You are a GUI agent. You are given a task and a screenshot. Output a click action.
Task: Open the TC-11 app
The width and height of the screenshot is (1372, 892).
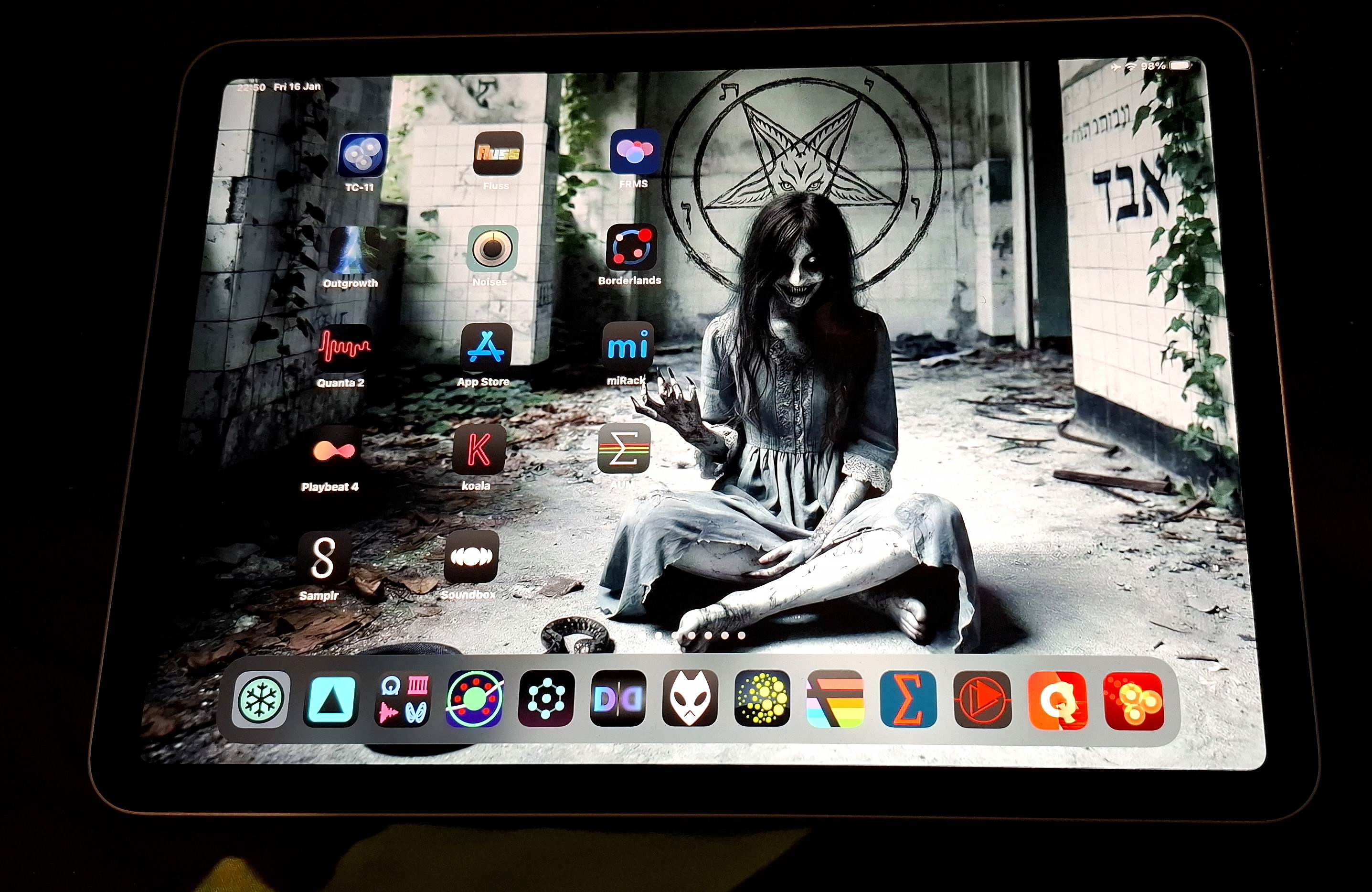[x=362, y=155]
